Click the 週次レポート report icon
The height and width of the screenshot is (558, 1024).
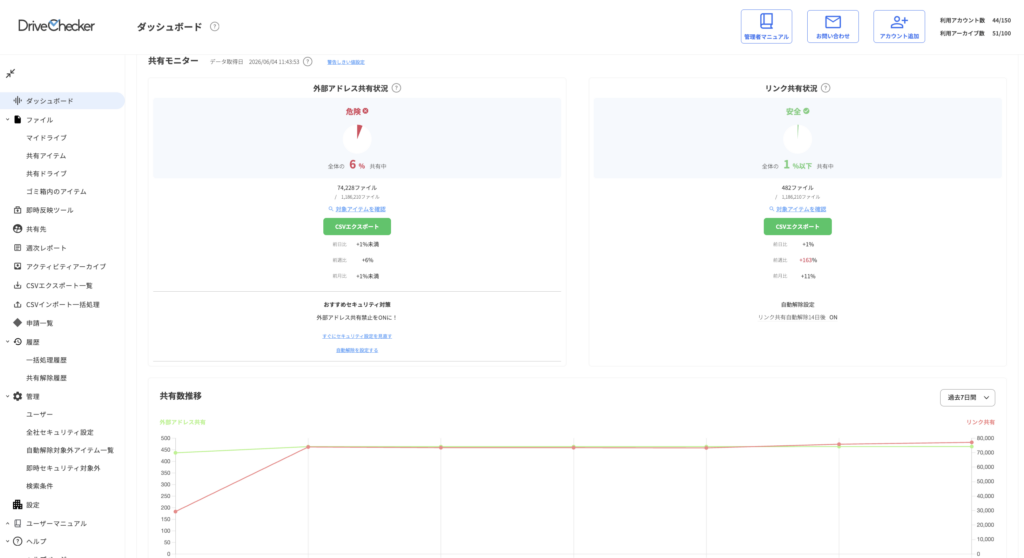click(x=18, y=248)
